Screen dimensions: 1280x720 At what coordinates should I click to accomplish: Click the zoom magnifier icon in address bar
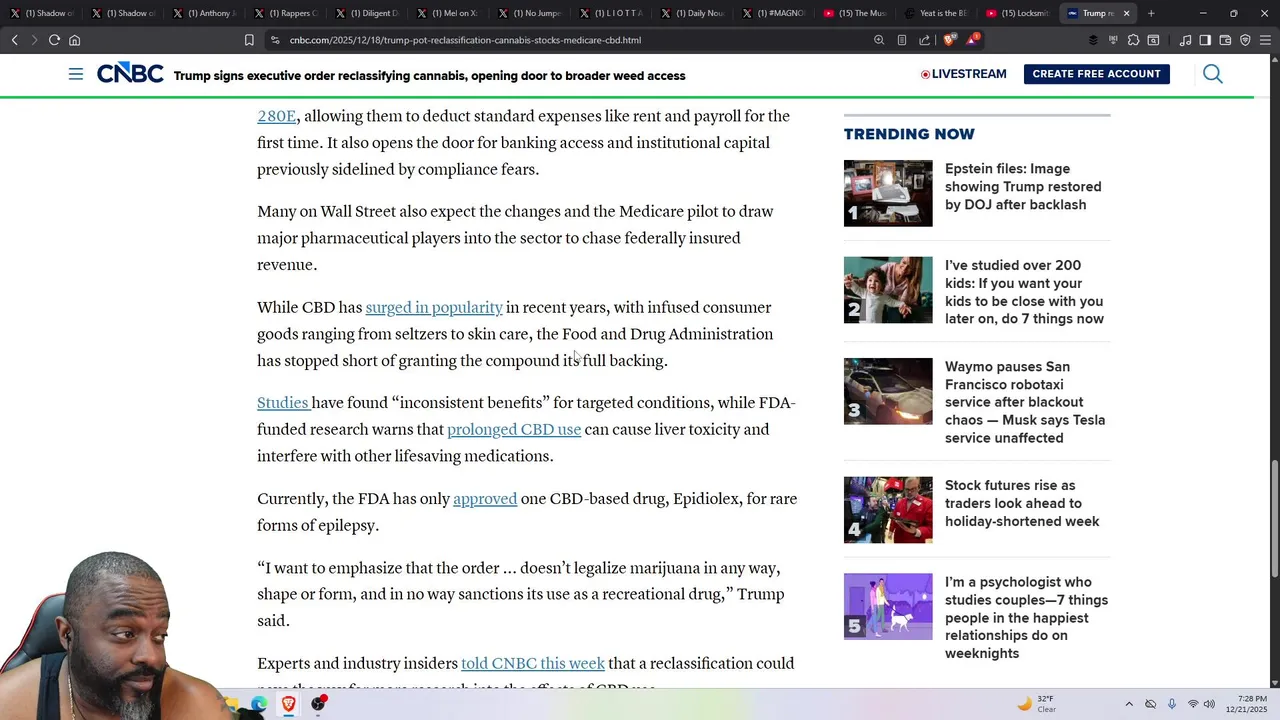point(879,40)
